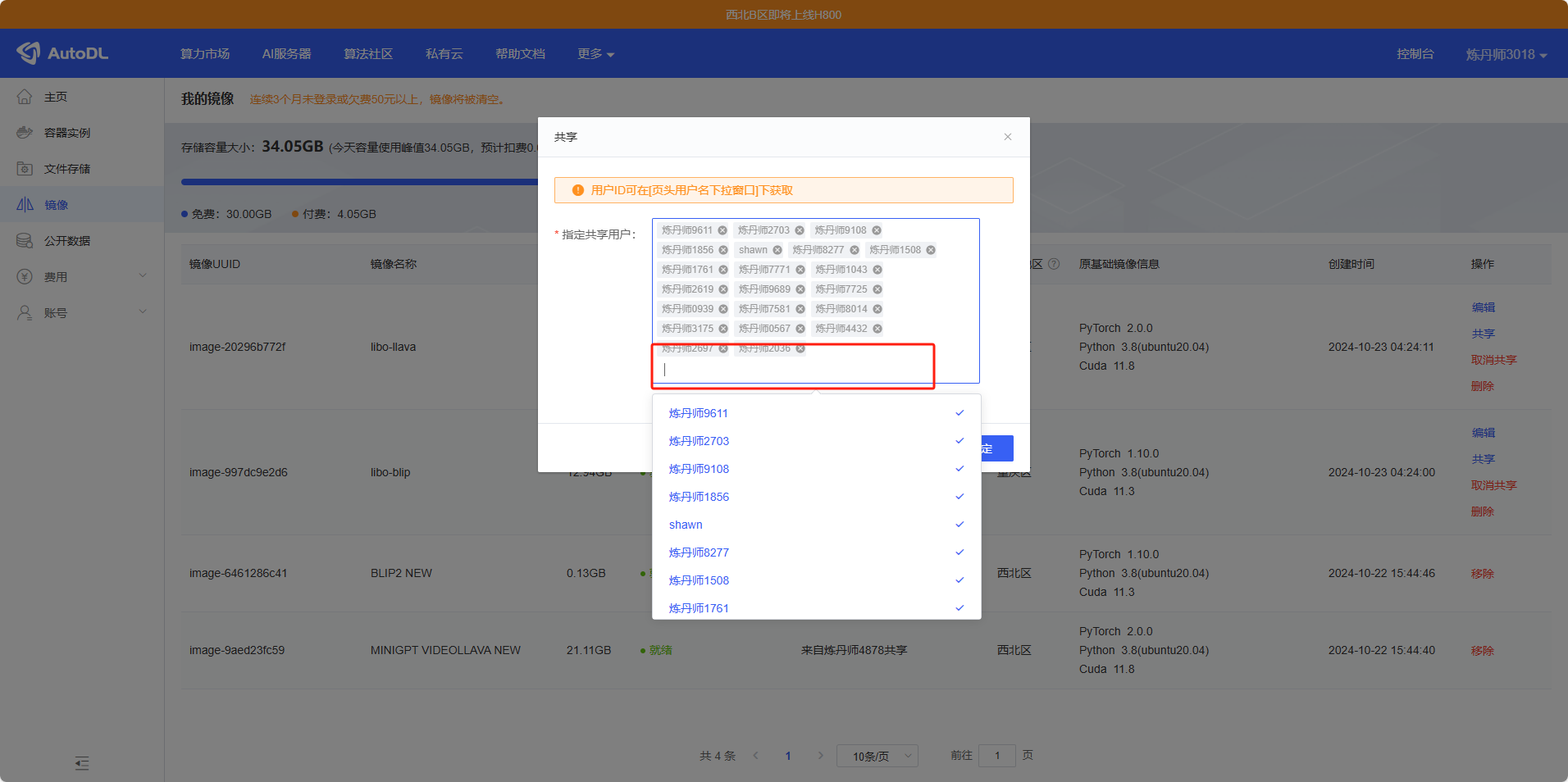1568x782 pixels.
Task: Deselect 炼丹师1761 in the dropdown list
Action: pos(817,607)
